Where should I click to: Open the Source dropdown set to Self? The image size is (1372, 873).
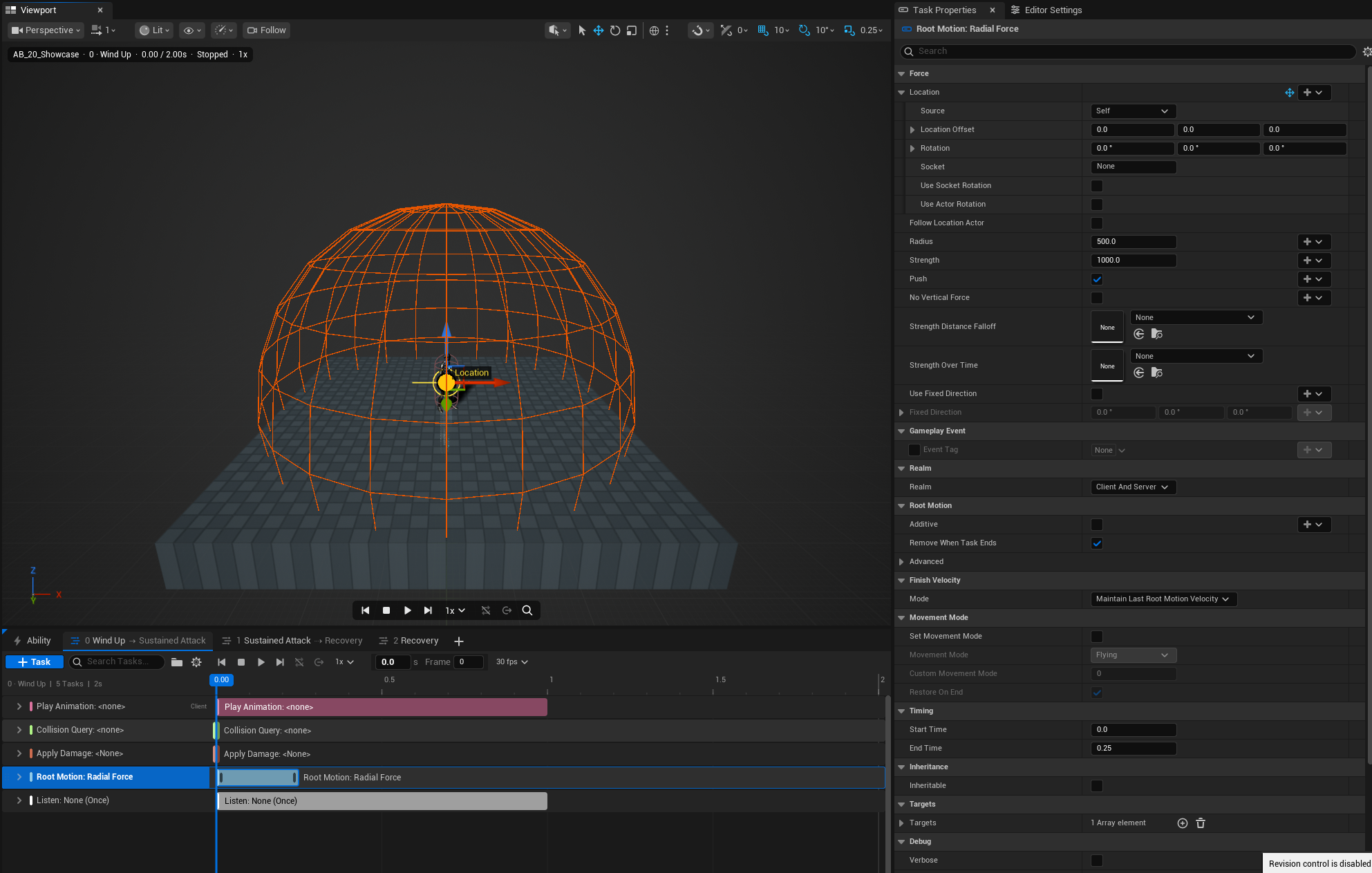click(x=1134, y=111)
